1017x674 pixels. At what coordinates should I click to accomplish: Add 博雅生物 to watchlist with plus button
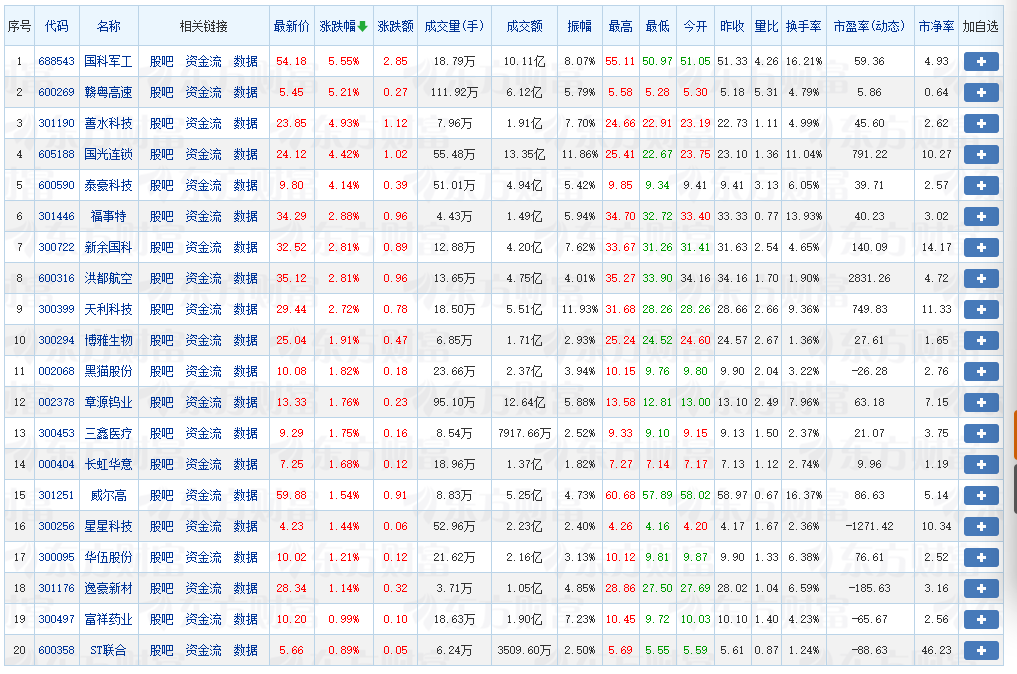point(981,341)
